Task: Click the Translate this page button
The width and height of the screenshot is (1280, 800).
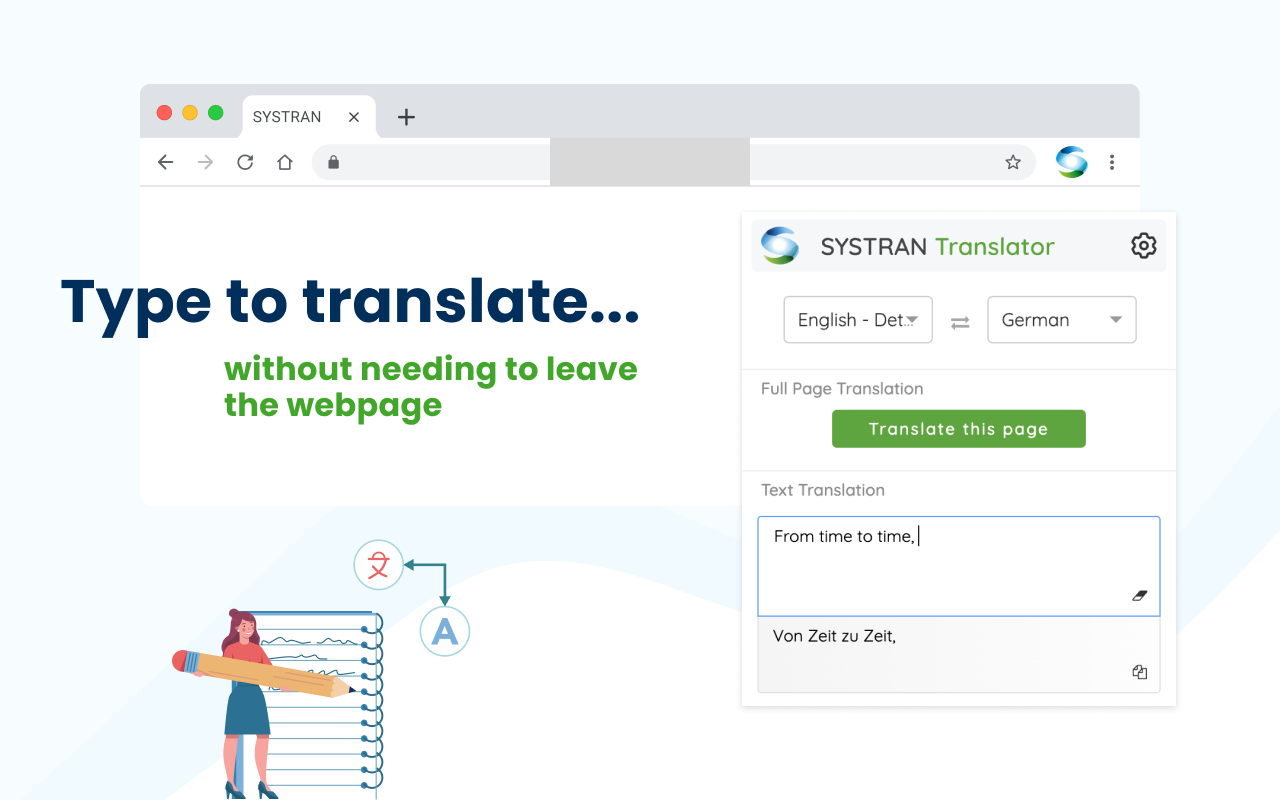Action: pos(959,429)
